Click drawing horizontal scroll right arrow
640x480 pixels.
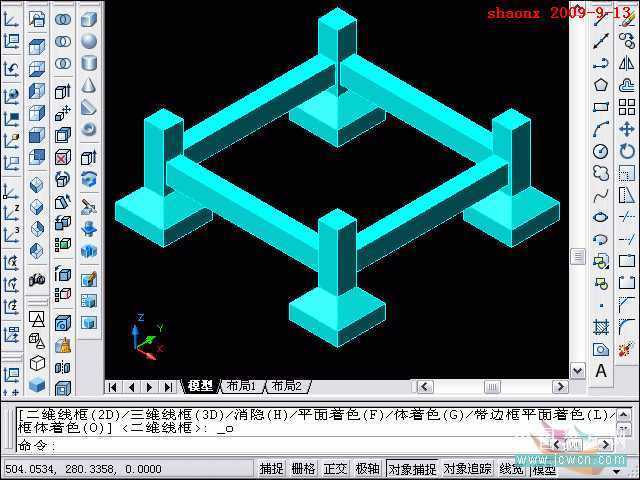[560, 386]
